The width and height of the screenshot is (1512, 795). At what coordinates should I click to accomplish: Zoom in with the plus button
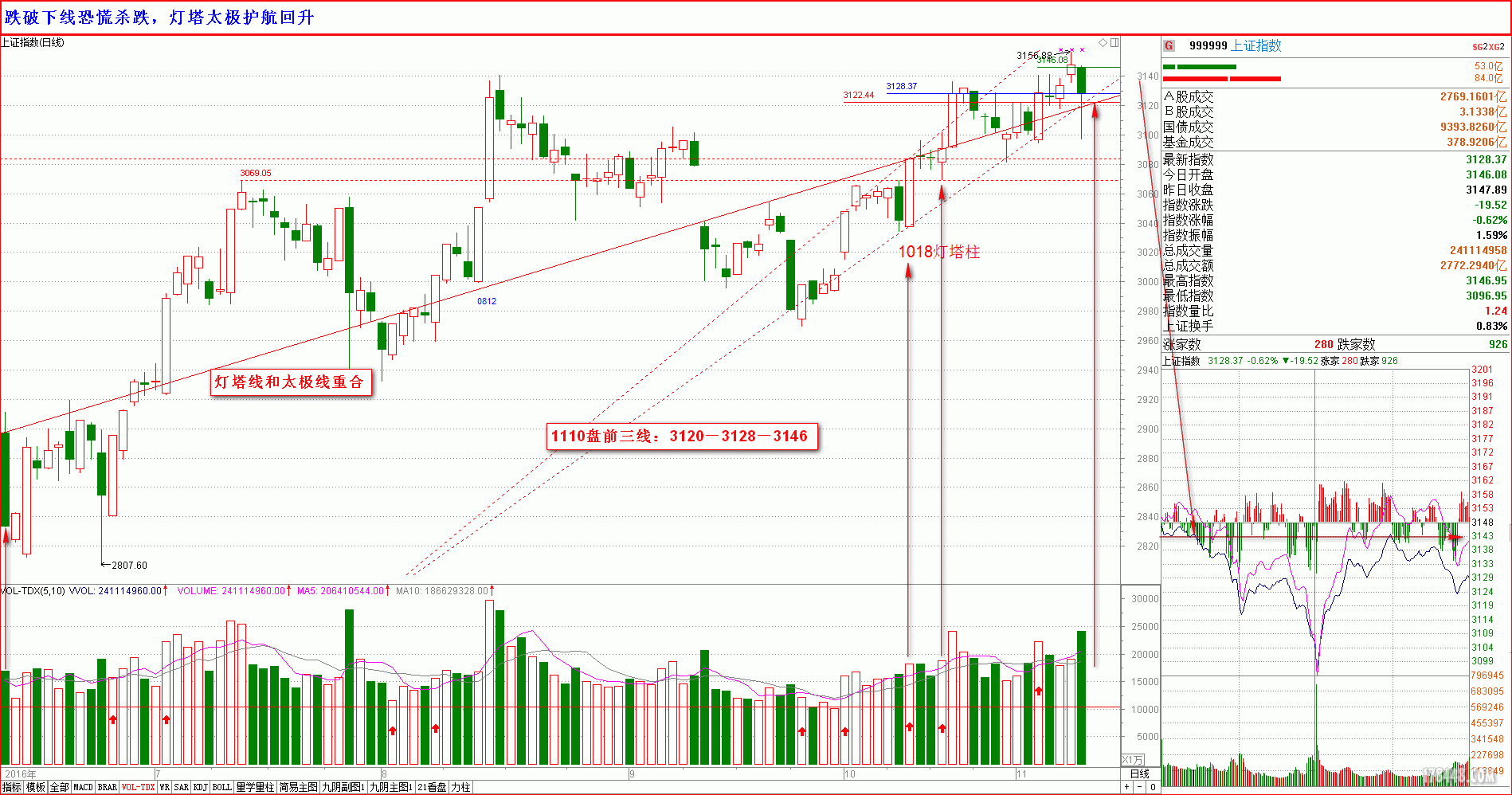tap(1127, 787)
